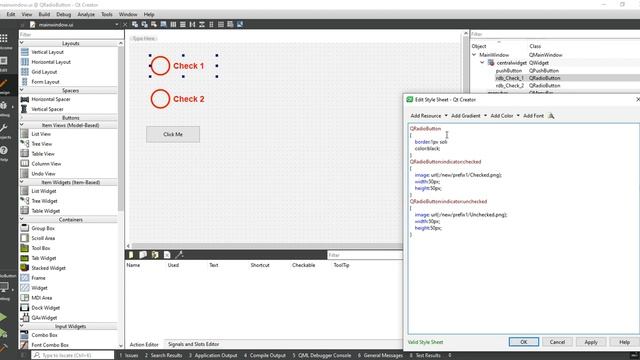The height and width of the screenshot is (360, 640).
Task: Activate Edit Widgets mode in toolbar
Action: pos(135,24)
